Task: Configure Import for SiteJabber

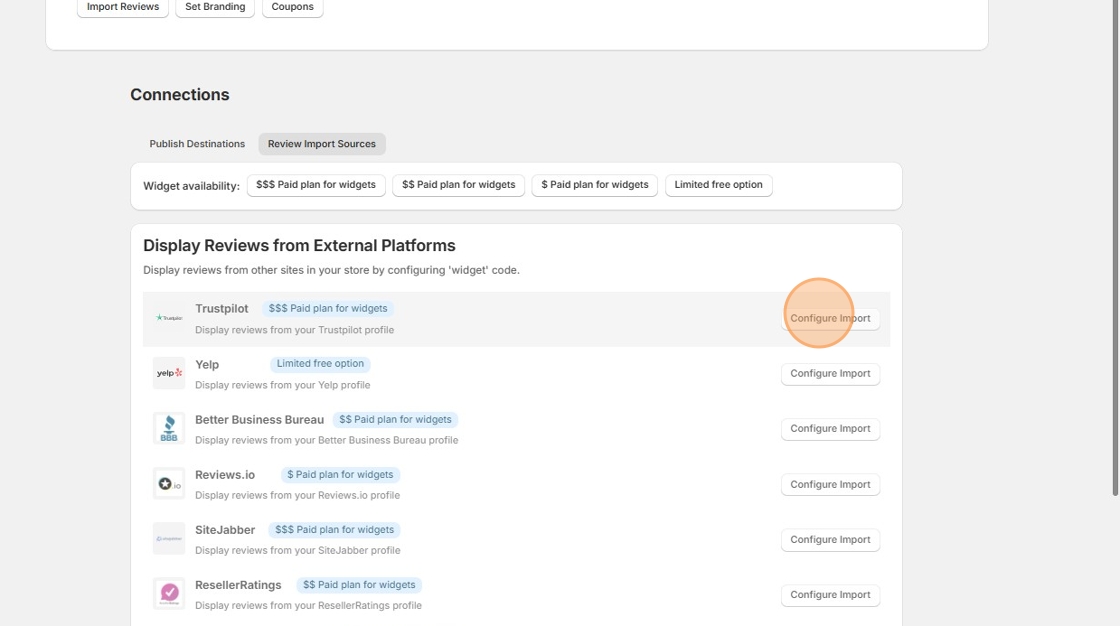Action: (830, 539)
